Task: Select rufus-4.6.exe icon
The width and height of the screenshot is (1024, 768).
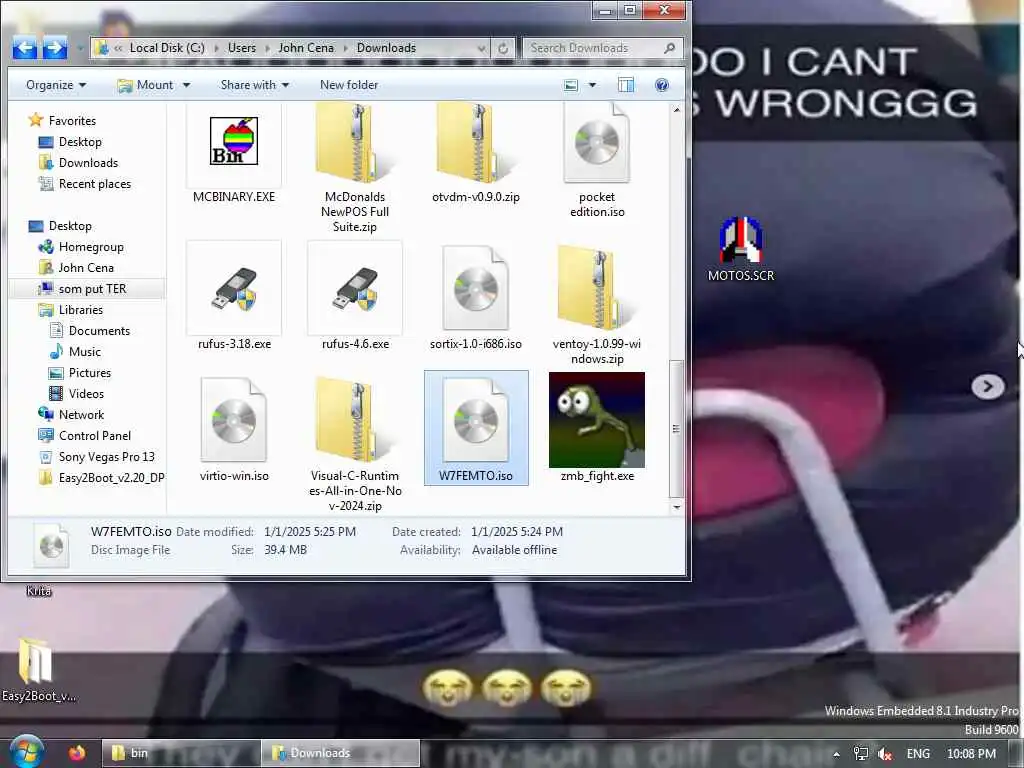Action: pos(355,288)
